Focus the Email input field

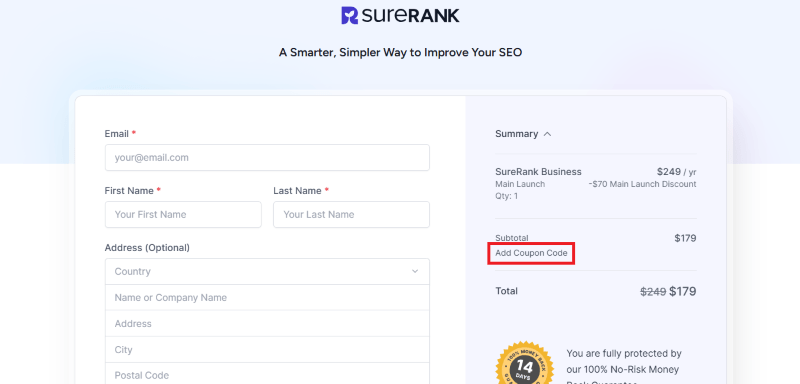[267, 158]
